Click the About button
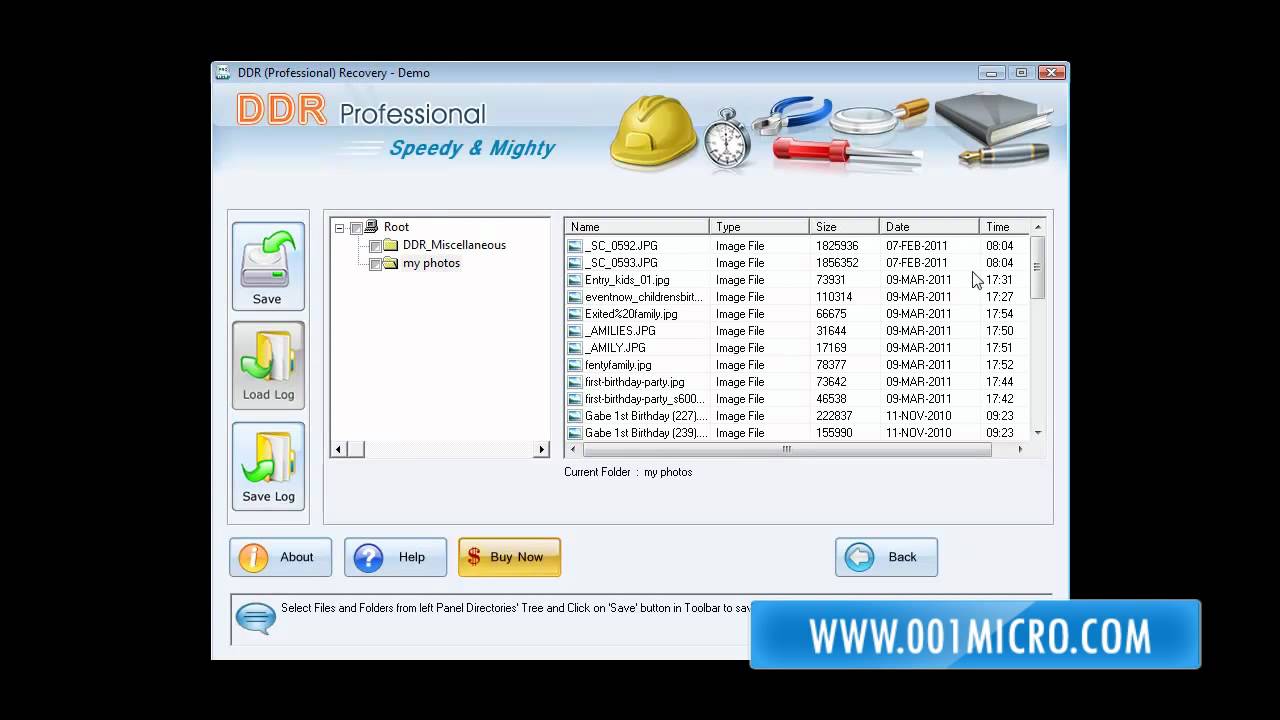Image resolution: width=1280 pixels, height=720 pixels. point(280,557)
